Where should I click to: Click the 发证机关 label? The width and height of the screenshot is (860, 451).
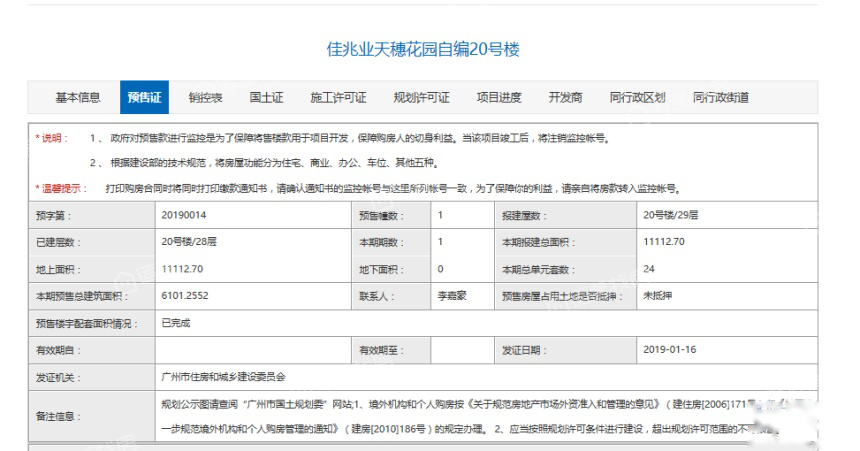(x=58, y=377)
